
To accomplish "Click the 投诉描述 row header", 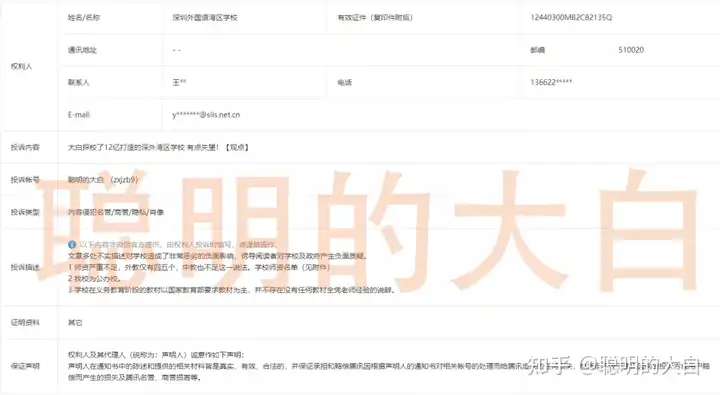I will (25, 267).
